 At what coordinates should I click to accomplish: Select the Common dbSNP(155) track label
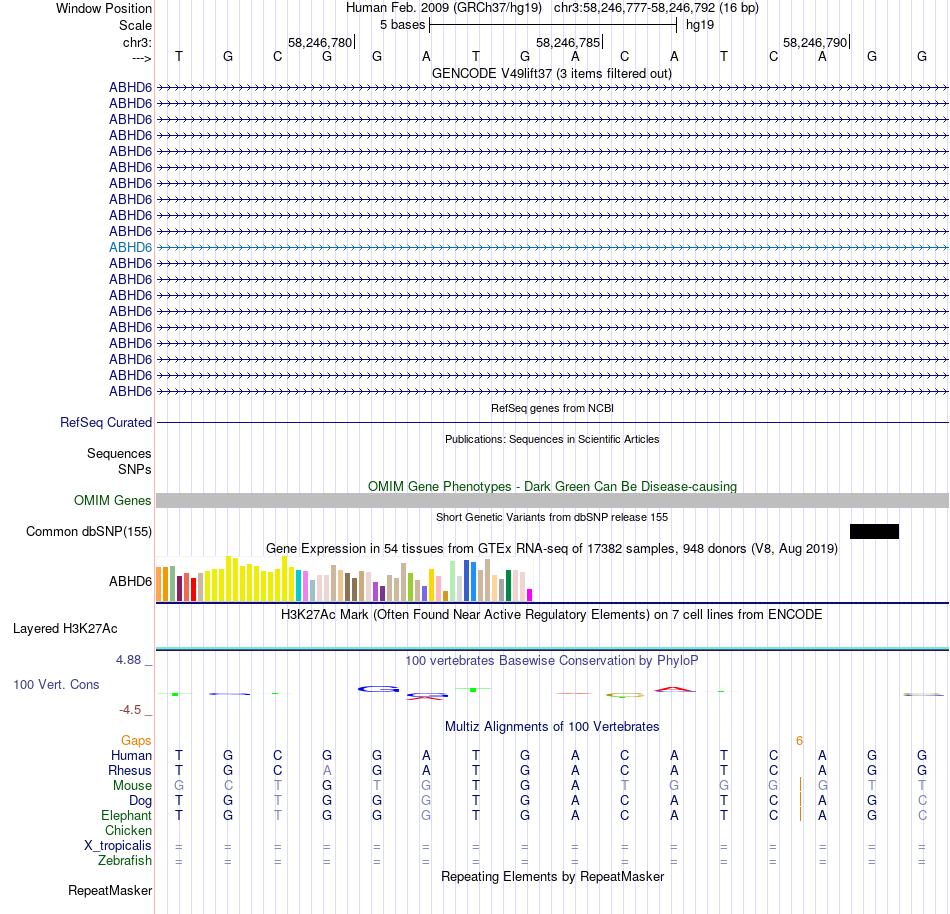tap(89, 531)
